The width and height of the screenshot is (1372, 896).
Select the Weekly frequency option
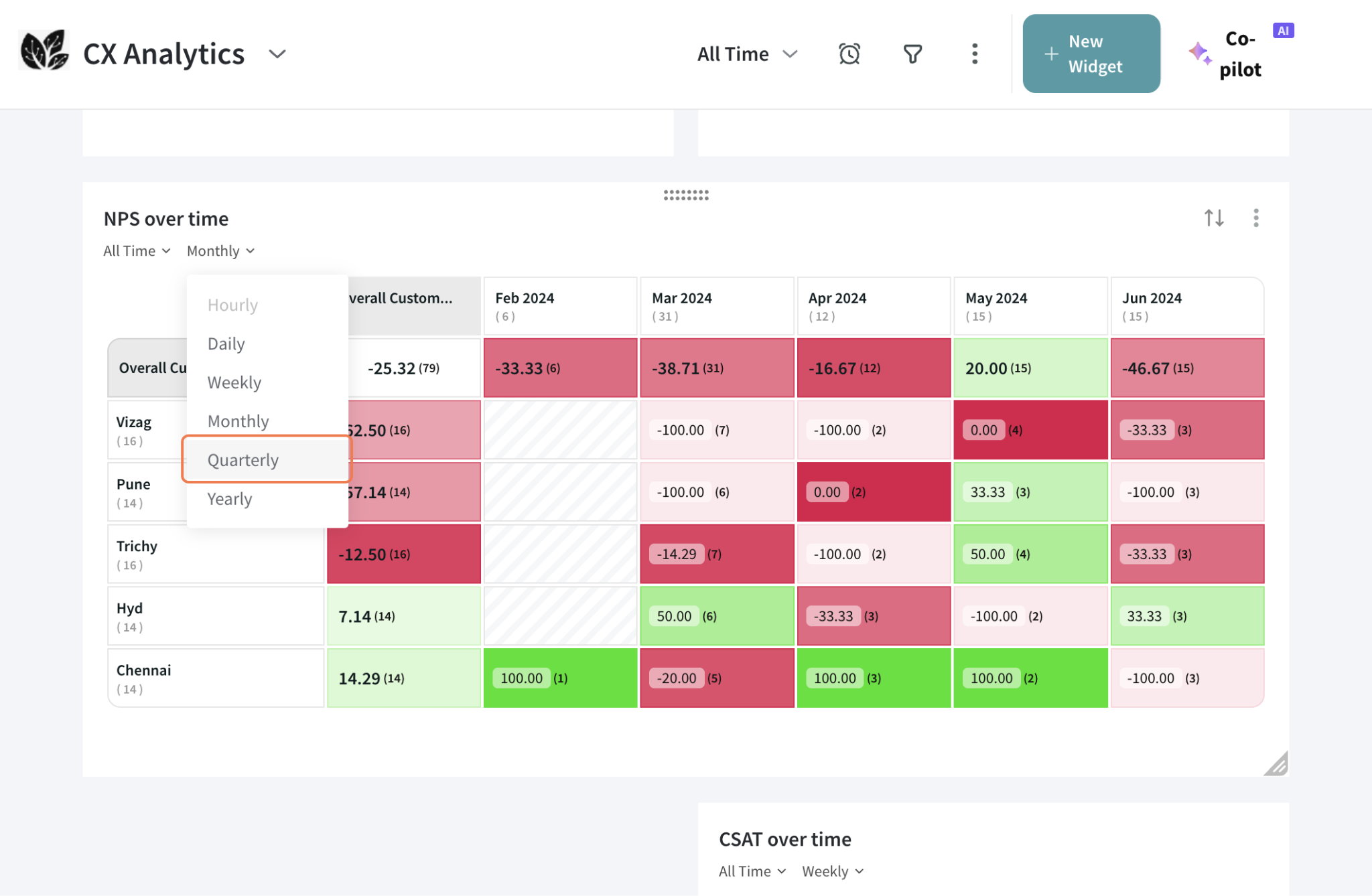(234, 382)
